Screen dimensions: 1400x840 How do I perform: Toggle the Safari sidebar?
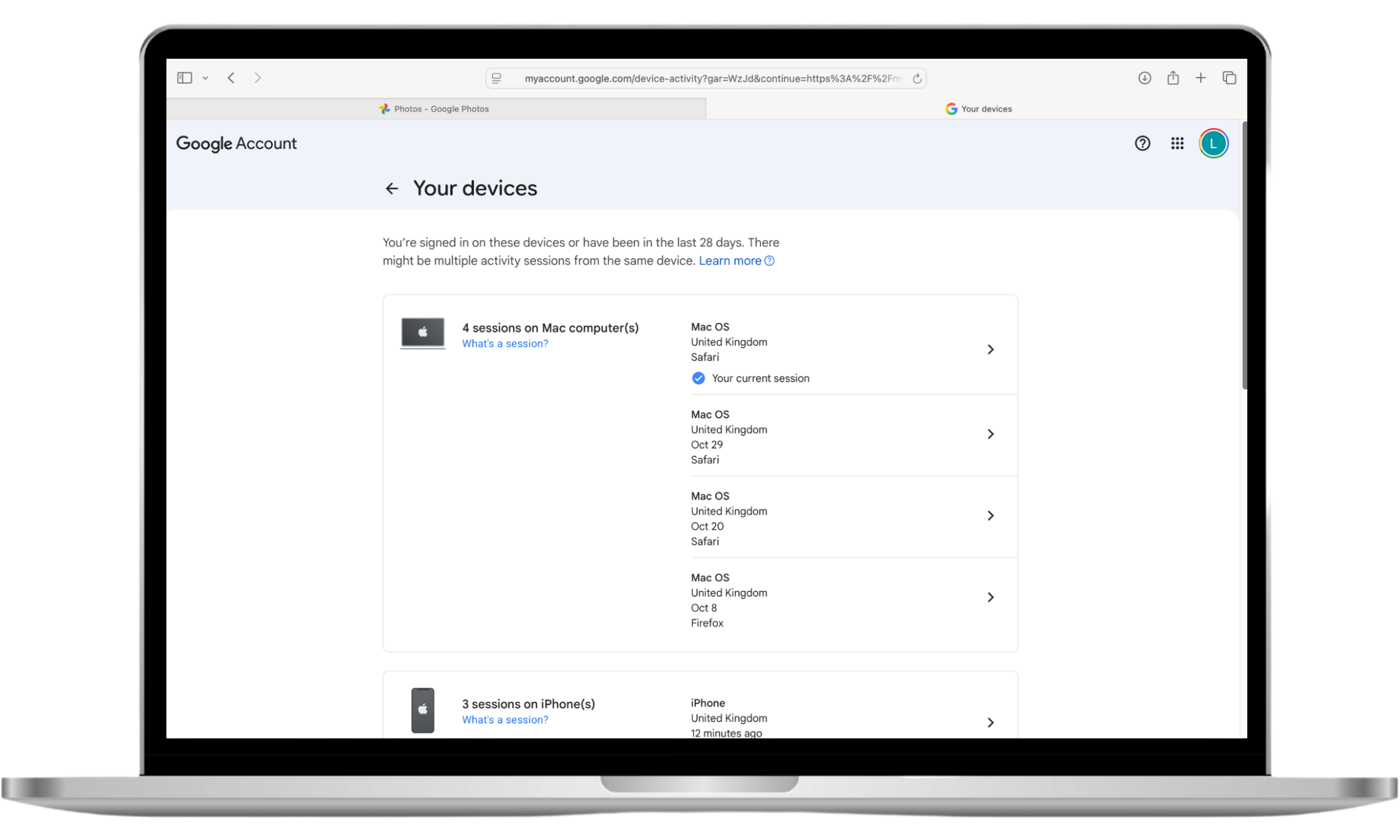pos(184,77)
